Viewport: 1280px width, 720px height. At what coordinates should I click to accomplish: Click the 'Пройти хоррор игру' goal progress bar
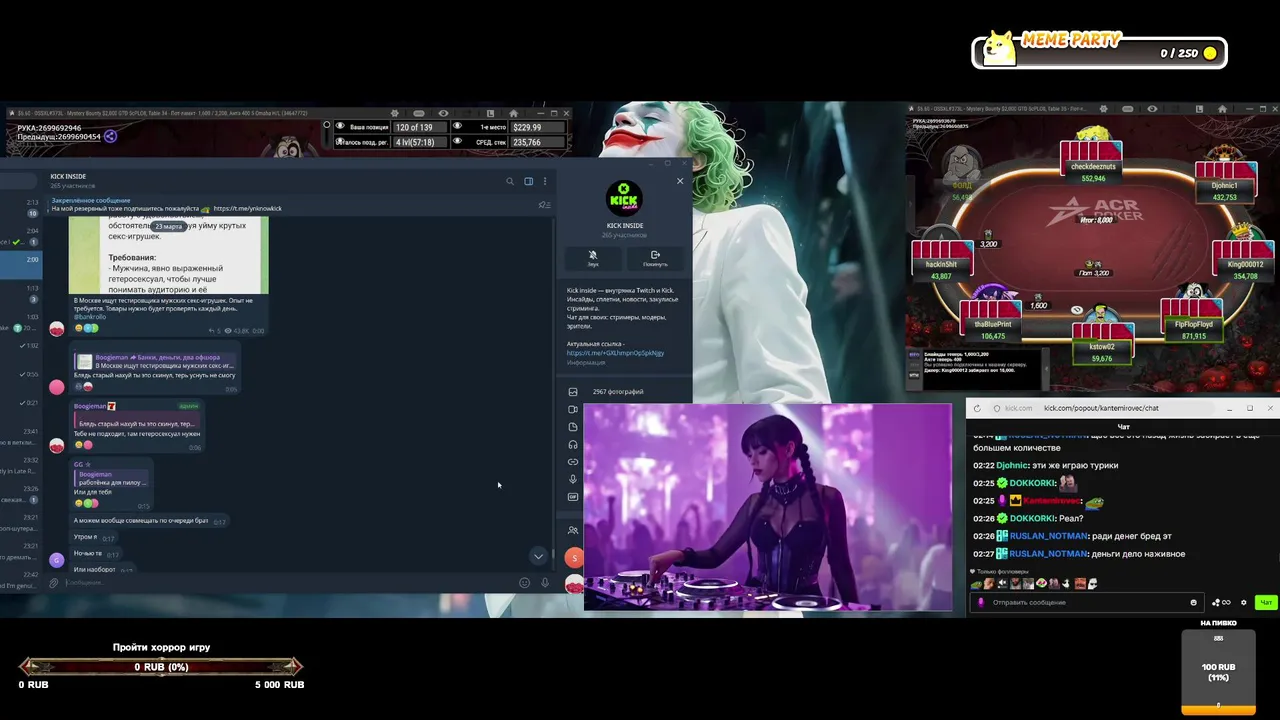pos(161,666)
